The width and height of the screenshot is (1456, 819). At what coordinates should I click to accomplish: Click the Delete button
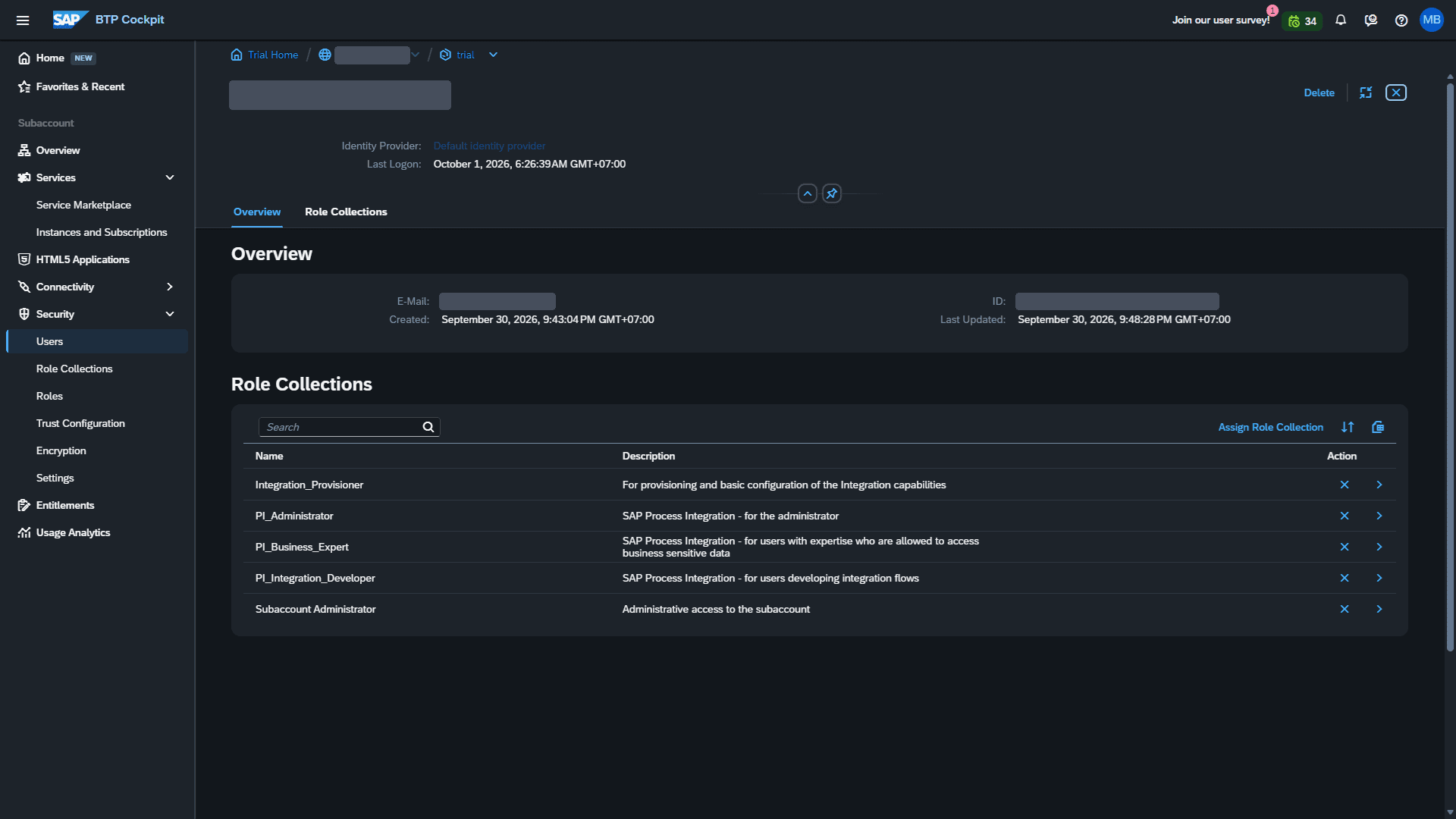coord(1319,93)
